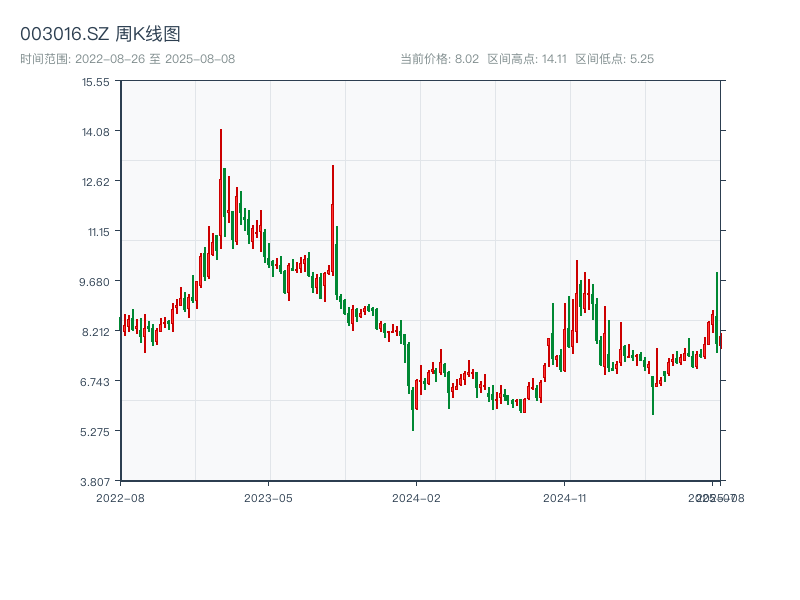This screenshot has height=600, width=800.
Task: Select the 时间范围 2022-08-26 至 2025-08-08 text
Action: tap(128, 59)
